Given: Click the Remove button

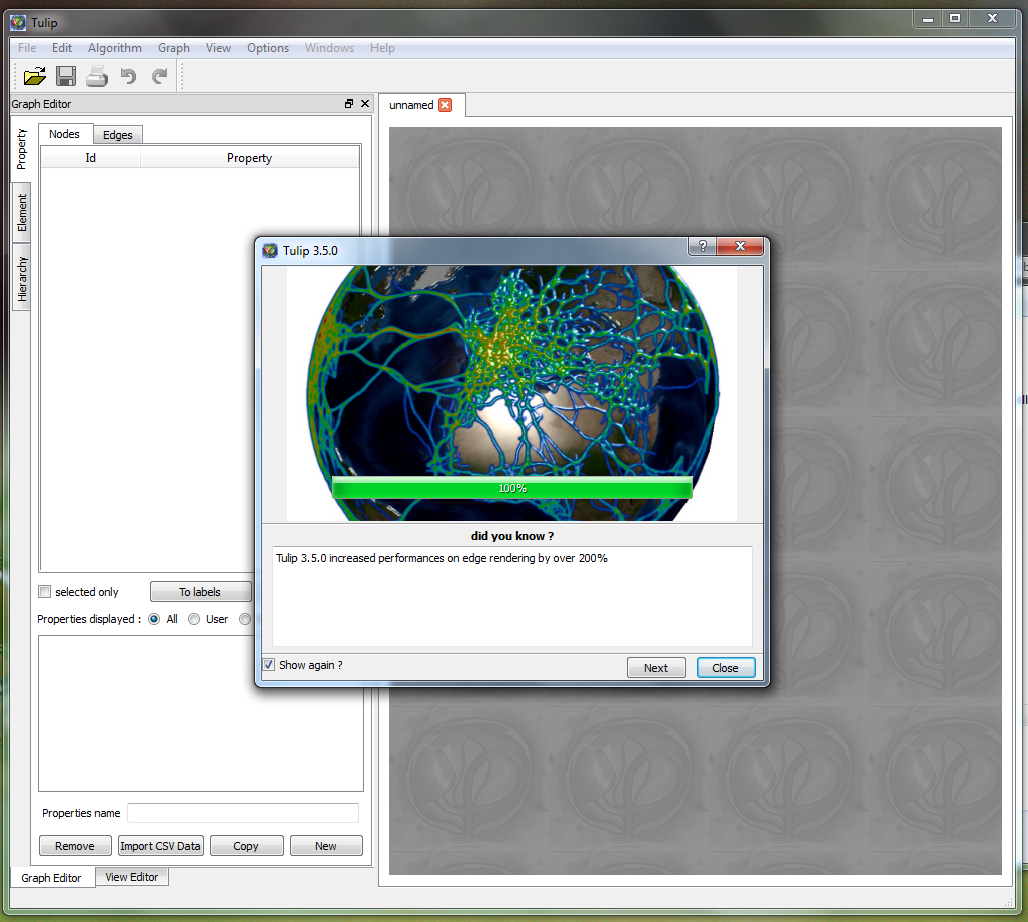Looking at the screenshot, I should click(x=75, y=846).
